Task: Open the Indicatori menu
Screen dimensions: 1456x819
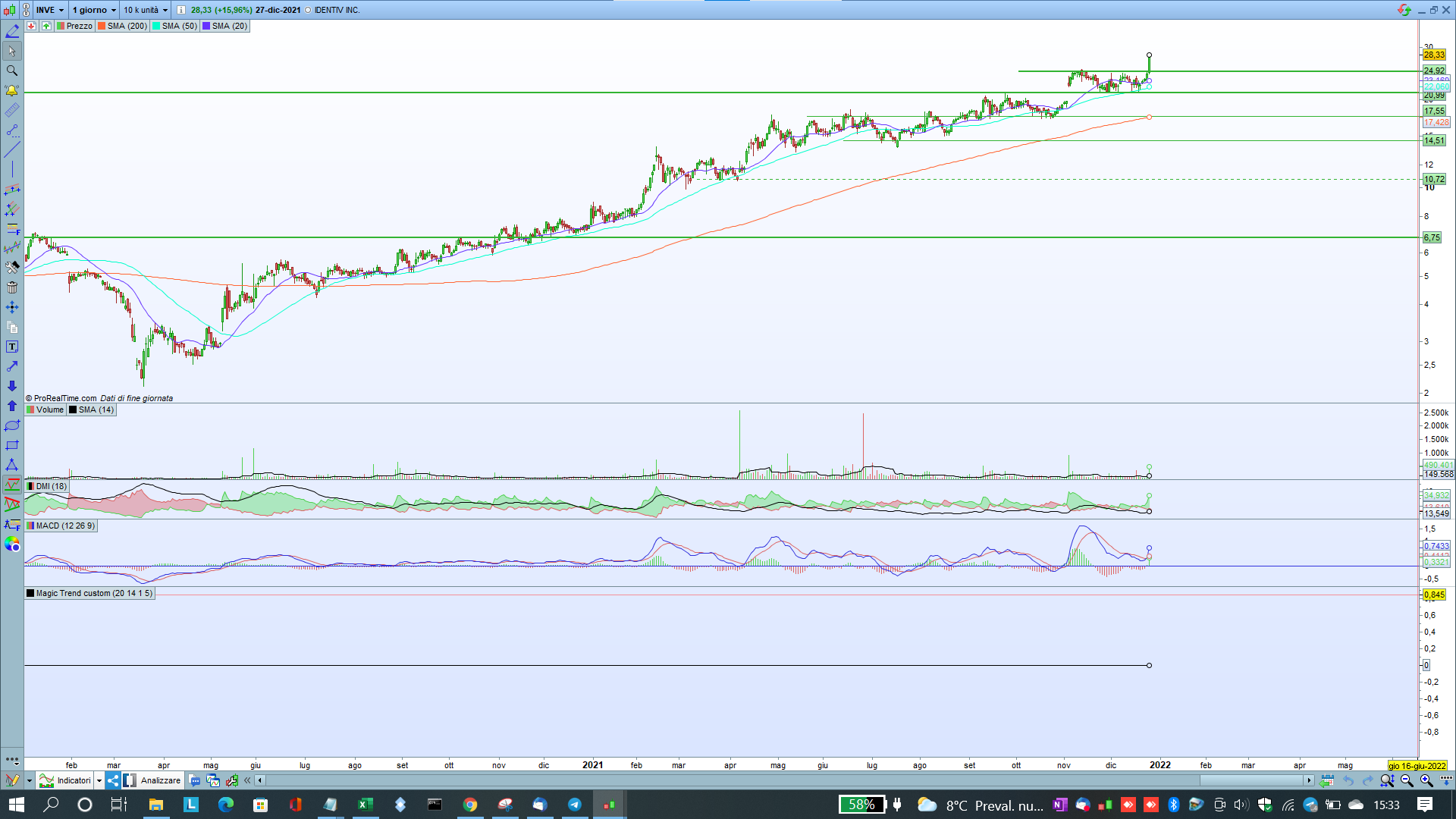Action: pos(74,780)
